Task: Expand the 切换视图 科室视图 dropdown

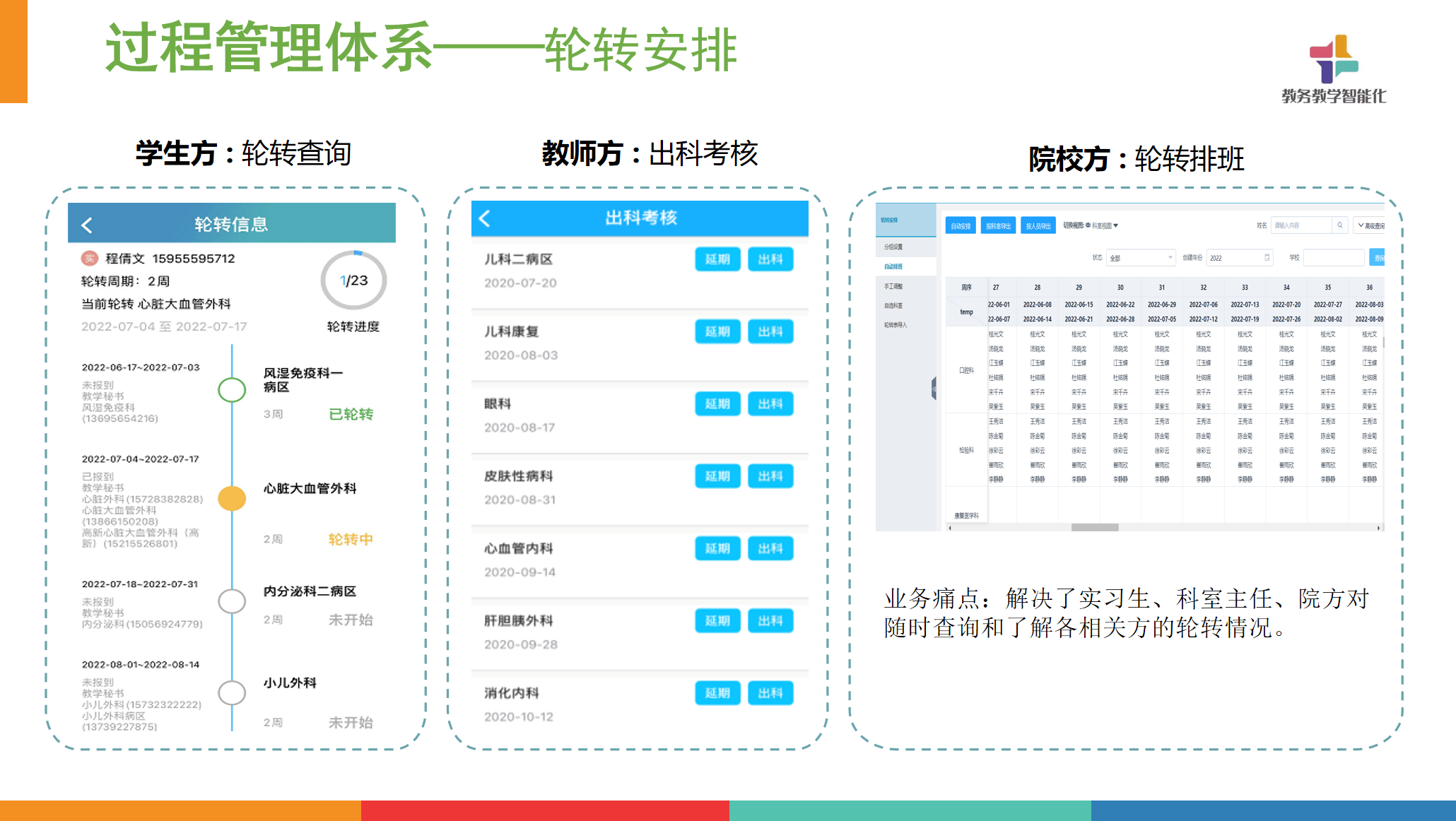Action: point(1105,226)
